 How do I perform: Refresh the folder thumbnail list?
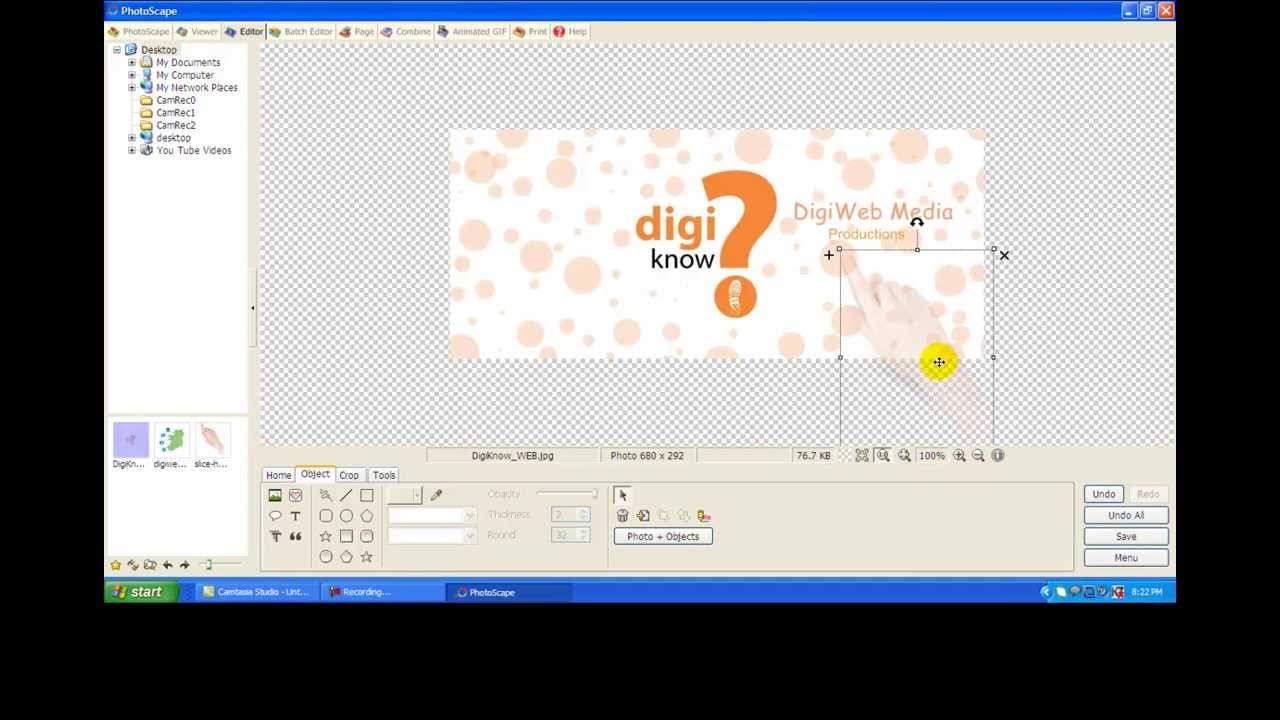pos(133,565)
